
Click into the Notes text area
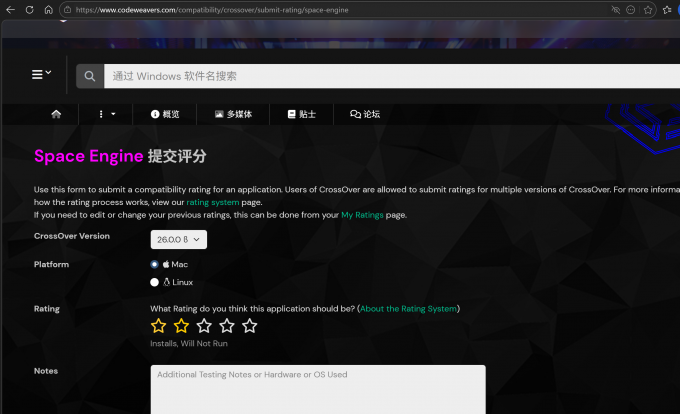pos(318,389)
